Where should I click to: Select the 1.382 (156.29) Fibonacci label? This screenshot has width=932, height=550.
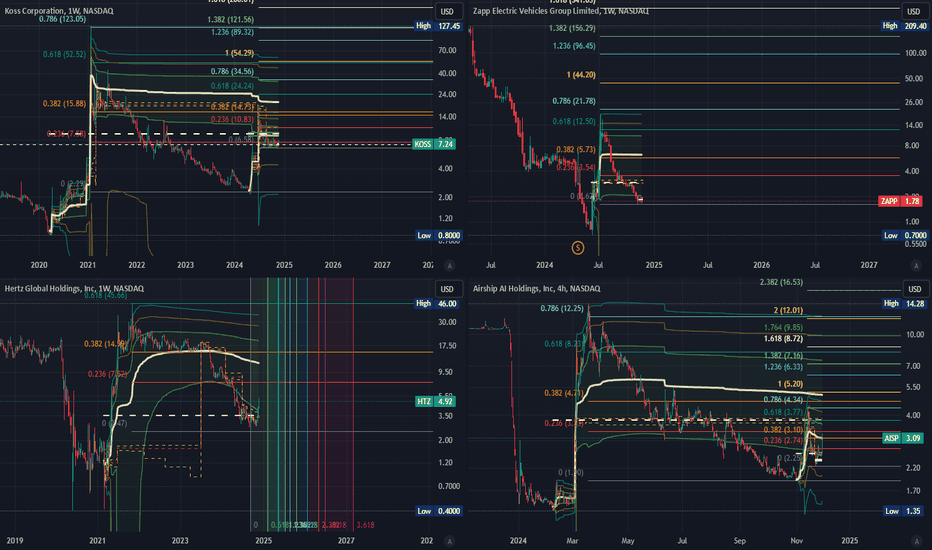(572, 28)
